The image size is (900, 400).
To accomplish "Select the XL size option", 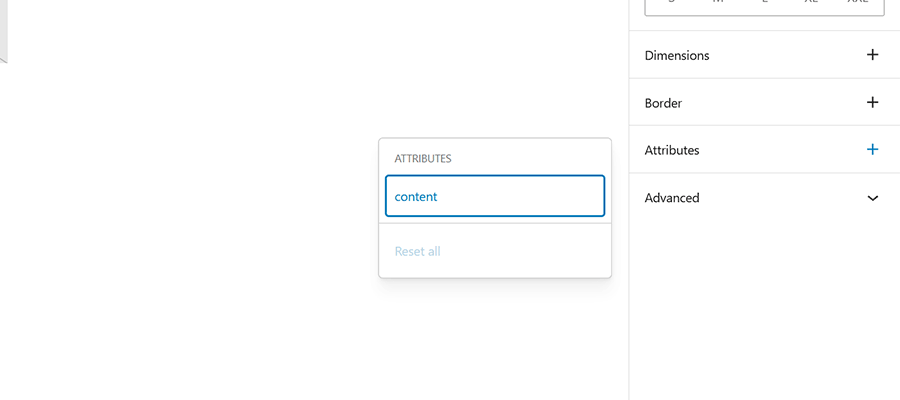I will point(811,3).
